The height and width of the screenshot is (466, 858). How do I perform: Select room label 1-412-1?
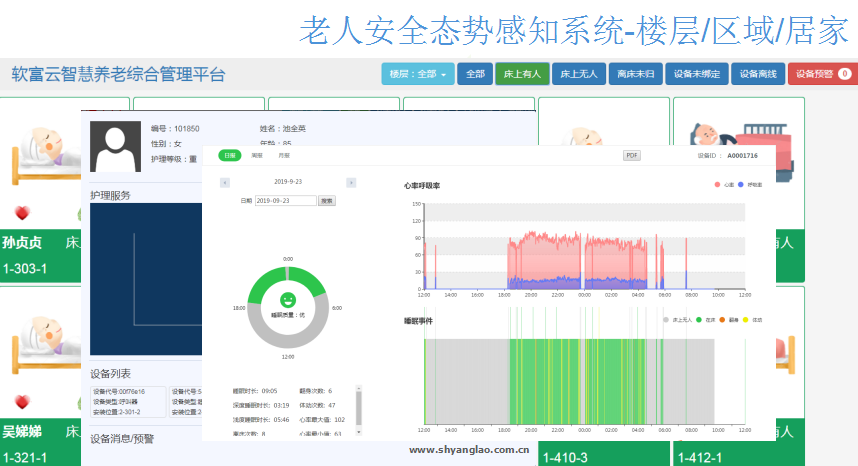click(700, 458)
